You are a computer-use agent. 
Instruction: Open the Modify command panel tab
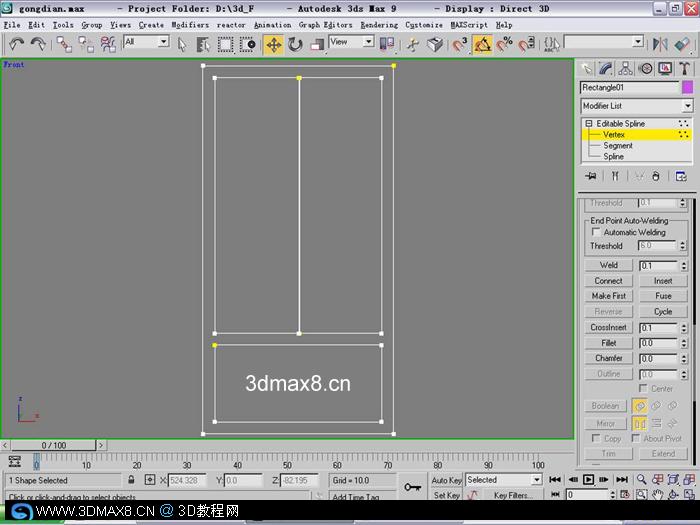point(606,68)
